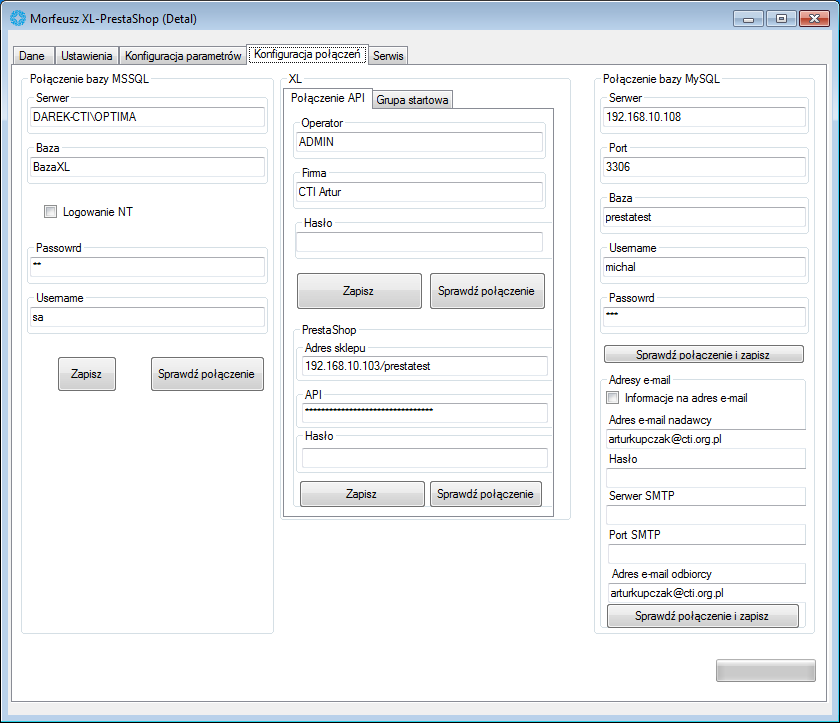
Task: Click the MySQL Serwer field 192.168.10.108
Action: pos(704,117)
